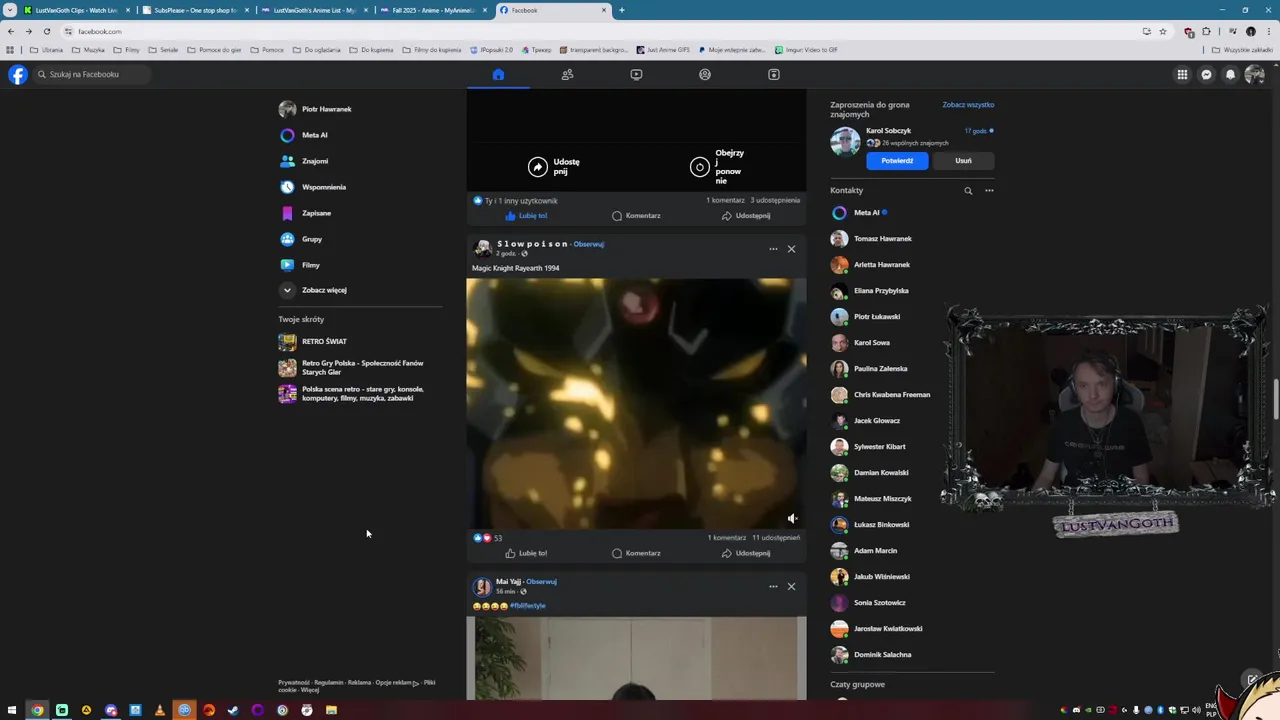Comment on the Slowpoison post
The image size is (1280, 720).
636,553
